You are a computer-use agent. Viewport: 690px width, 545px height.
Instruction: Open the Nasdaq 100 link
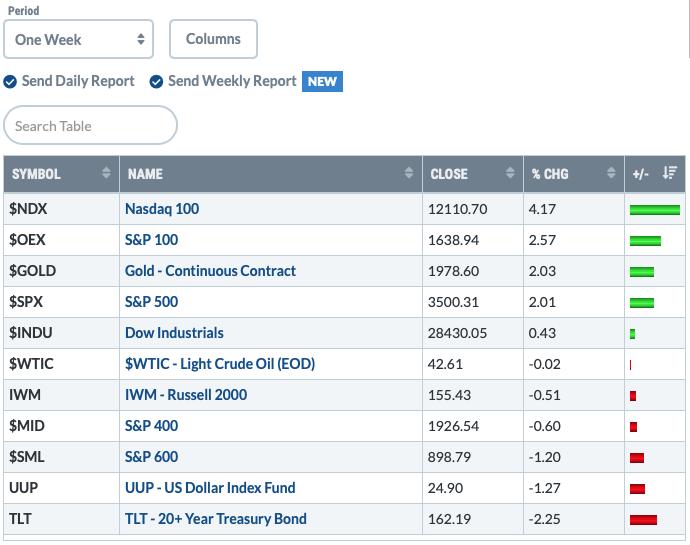coord(162,209)
